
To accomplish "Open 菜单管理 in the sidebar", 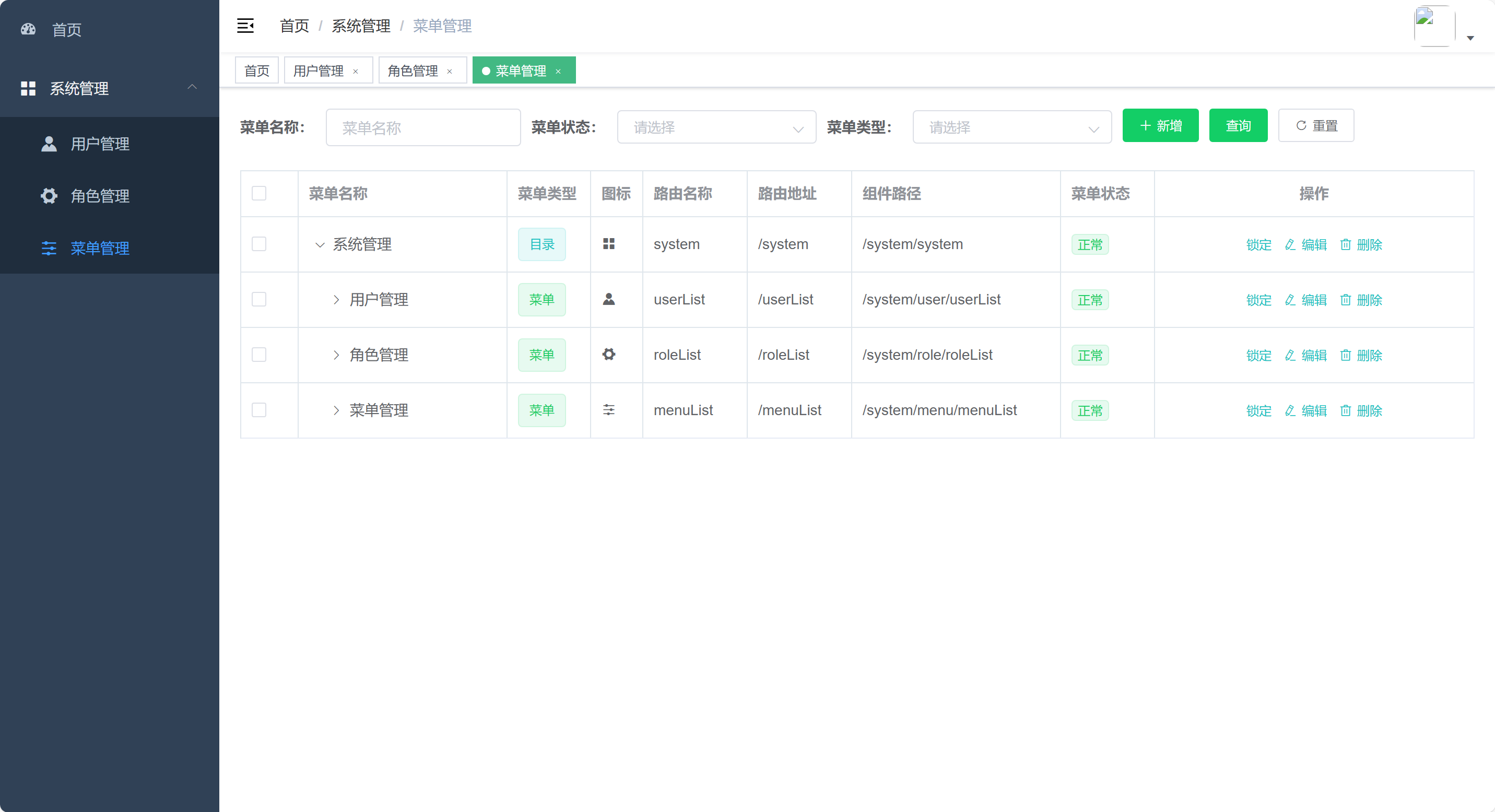I will [110, 248].
